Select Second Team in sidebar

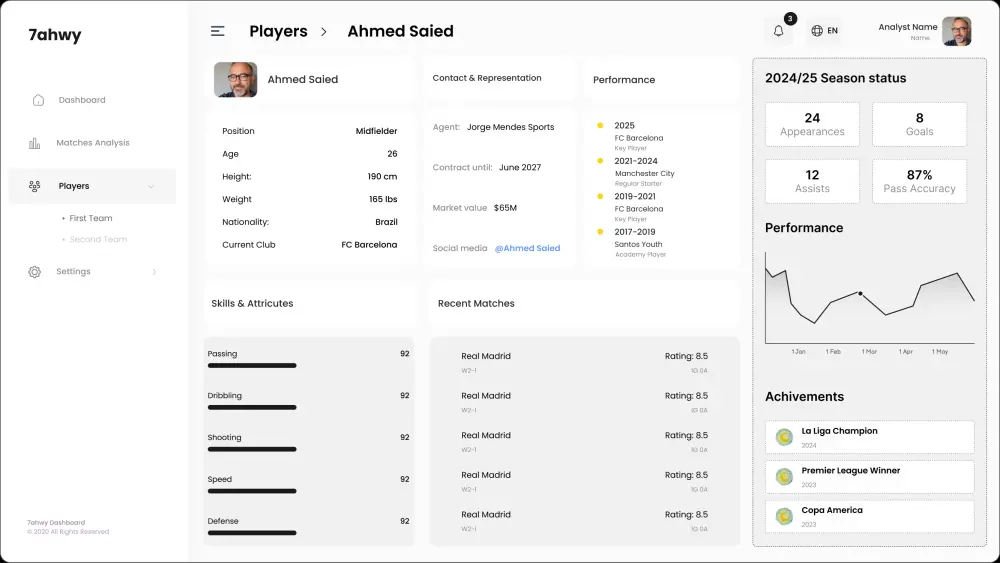[98, 239]
